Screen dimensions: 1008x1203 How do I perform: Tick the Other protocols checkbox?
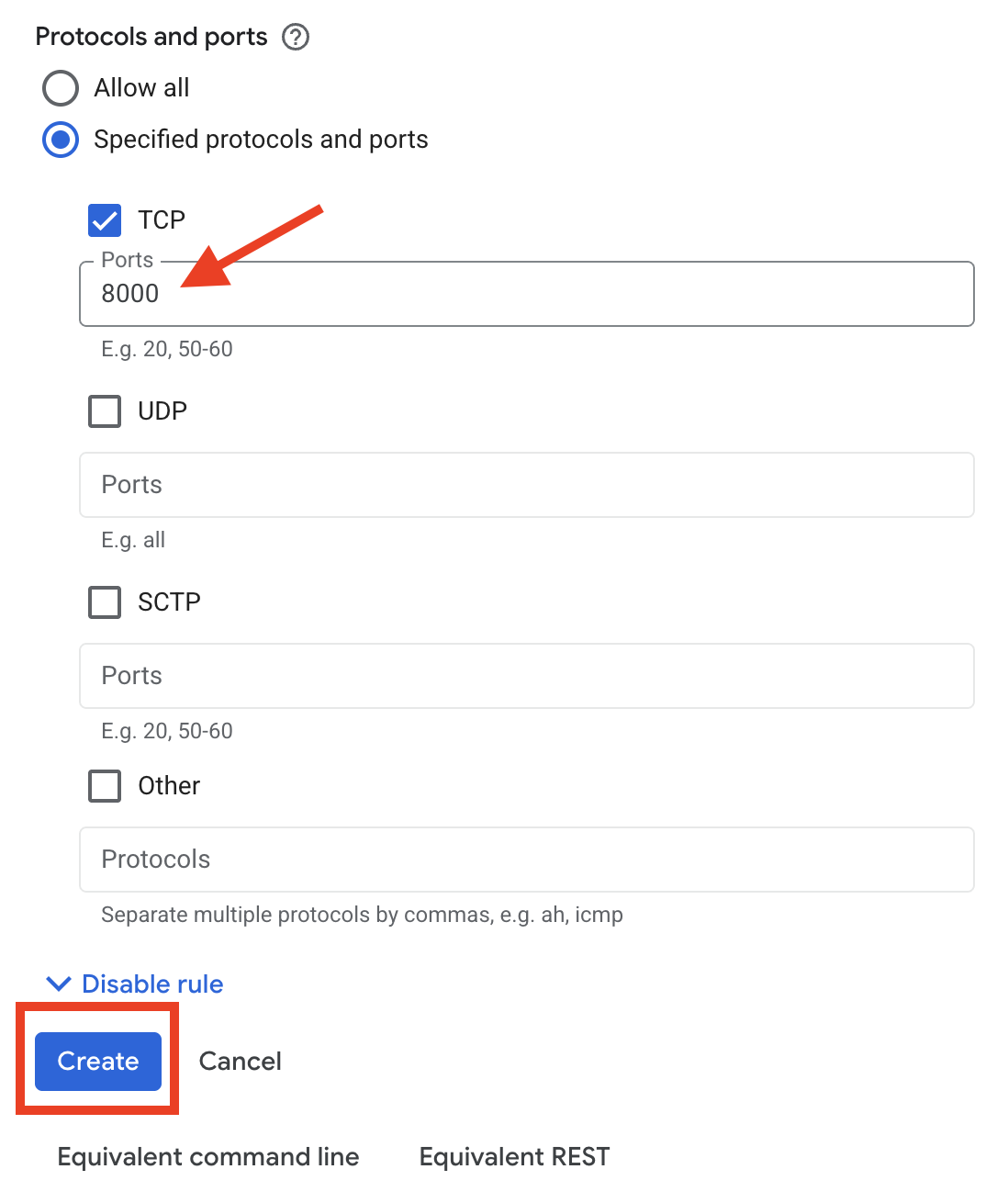105,786
